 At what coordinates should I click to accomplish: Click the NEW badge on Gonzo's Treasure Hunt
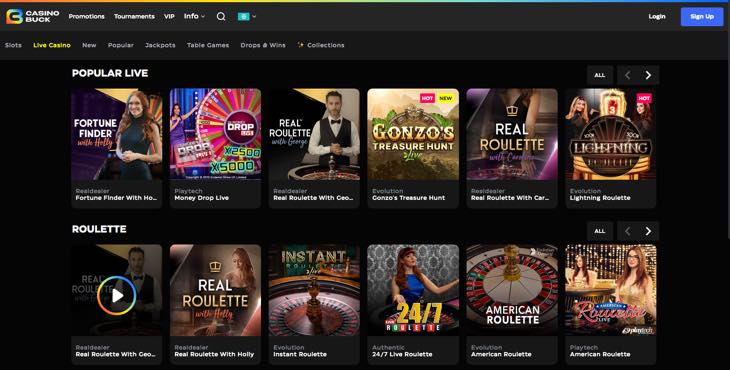coord(446,98)
